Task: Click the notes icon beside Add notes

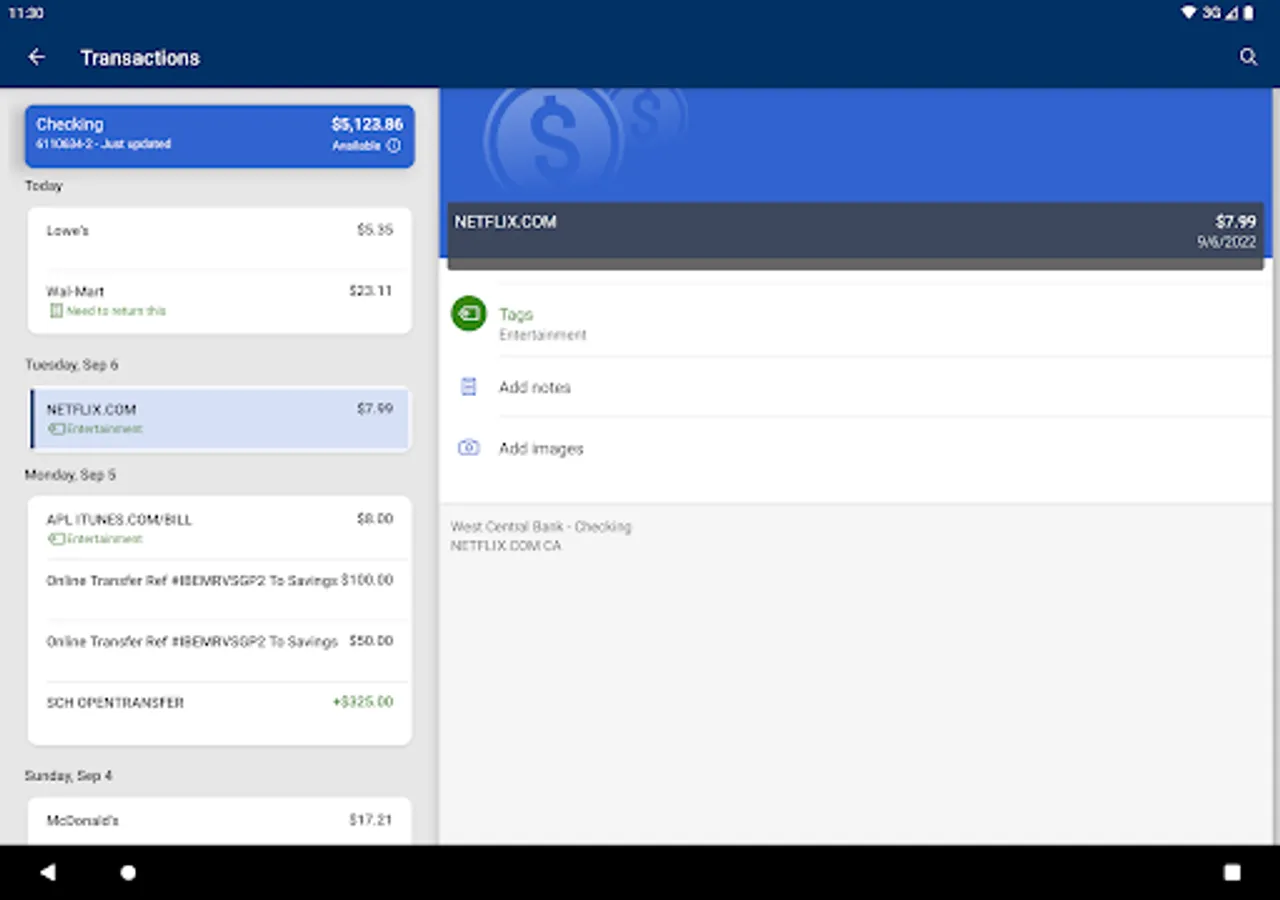Action: click(x=468, y=387)
